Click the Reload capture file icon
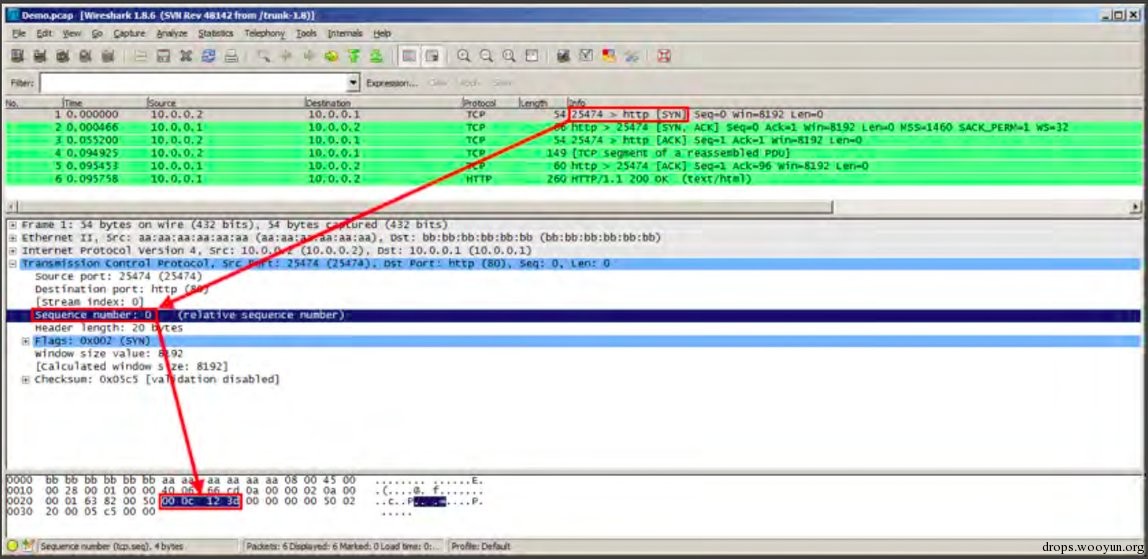This screenshot has height=559, width=1148. click(209, 56)
